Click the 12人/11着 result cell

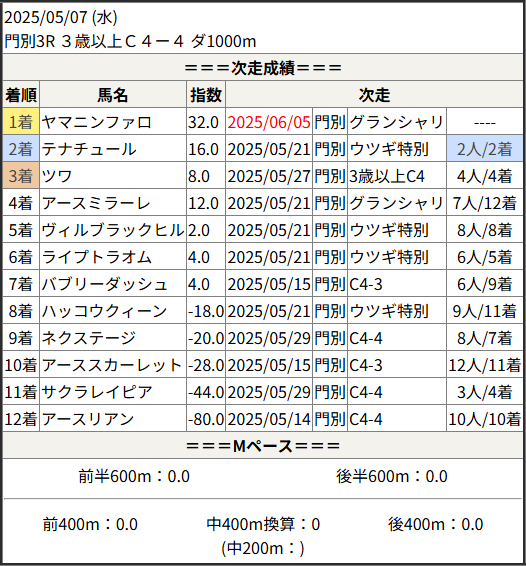point(484,365)
